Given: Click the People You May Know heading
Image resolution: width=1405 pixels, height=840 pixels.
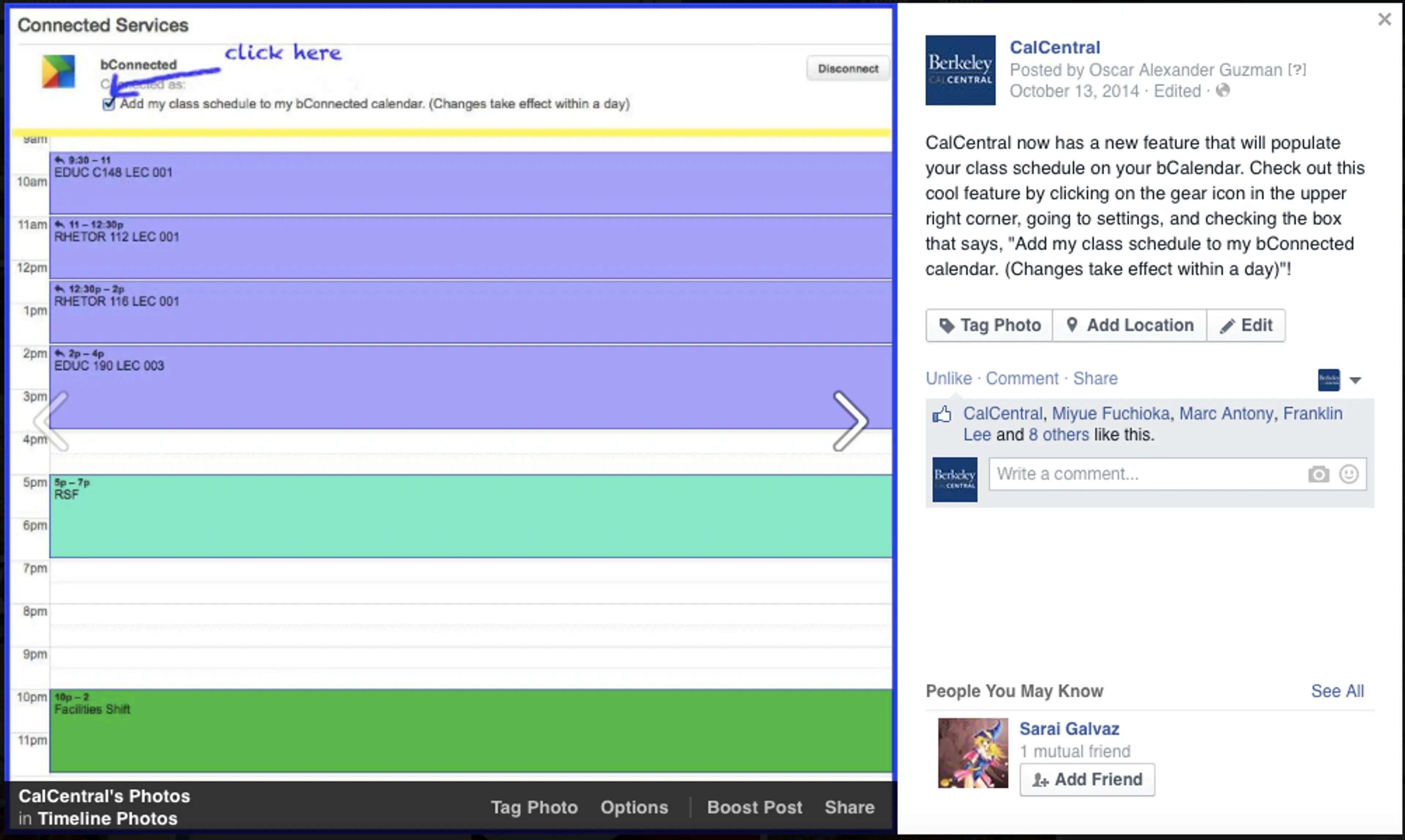Looking at the screenshot, I should point(1014,691).
